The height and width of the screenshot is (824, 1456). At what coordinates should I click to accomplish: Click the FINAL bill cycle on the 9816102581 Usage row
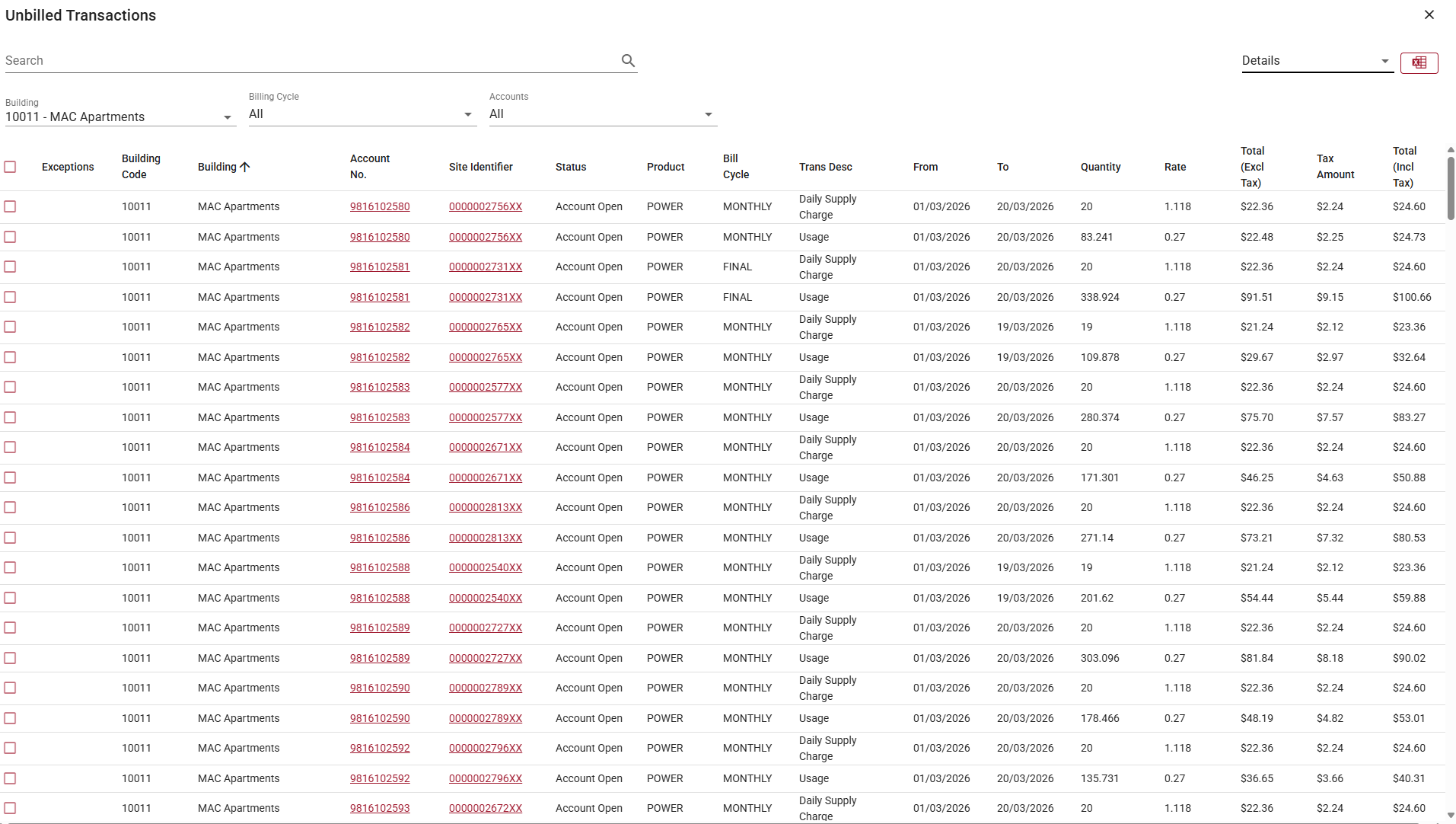(737, 297)
